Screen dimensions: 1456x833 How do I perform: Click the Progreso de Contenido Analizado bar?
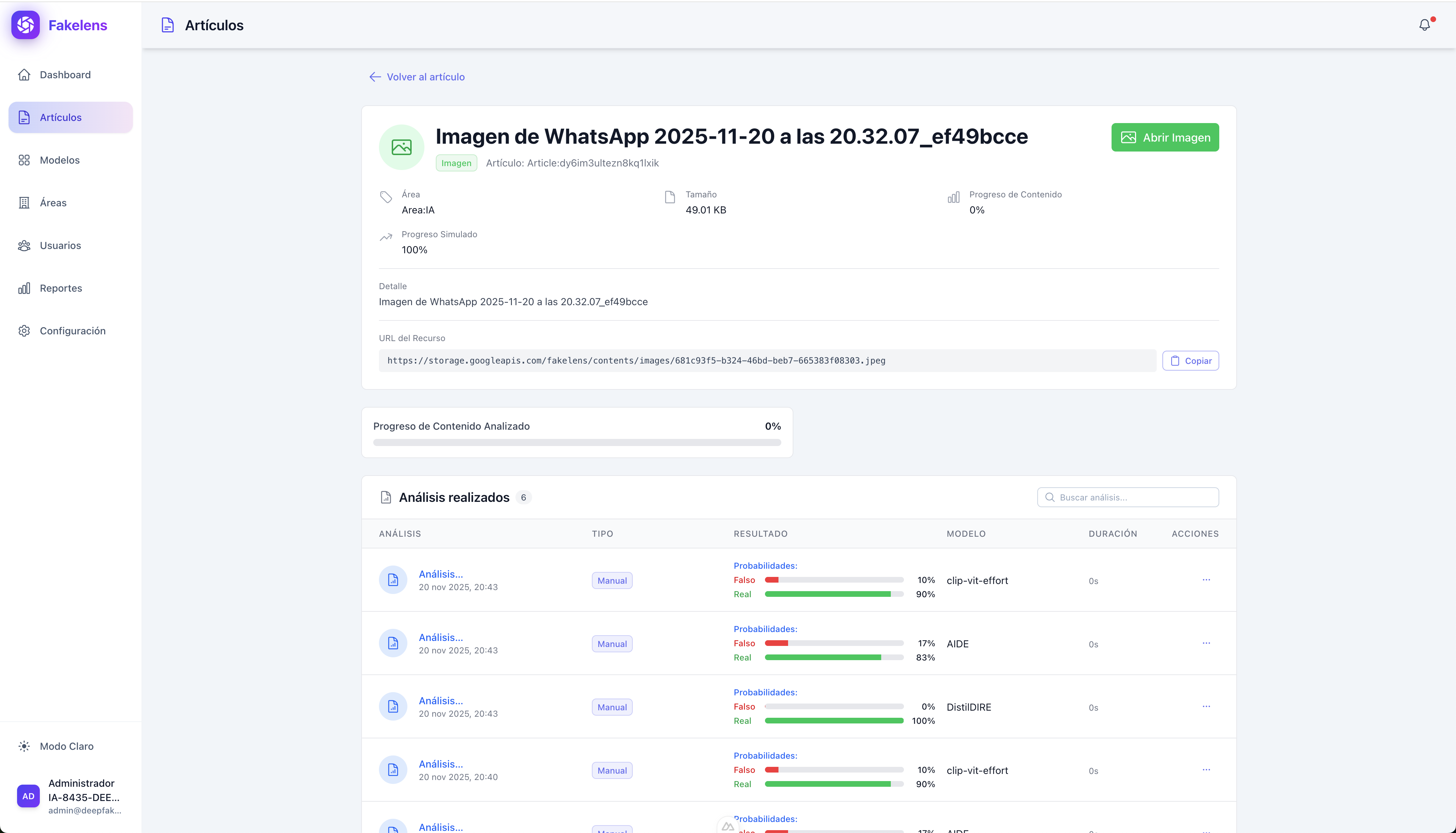(x=576, y=442)
